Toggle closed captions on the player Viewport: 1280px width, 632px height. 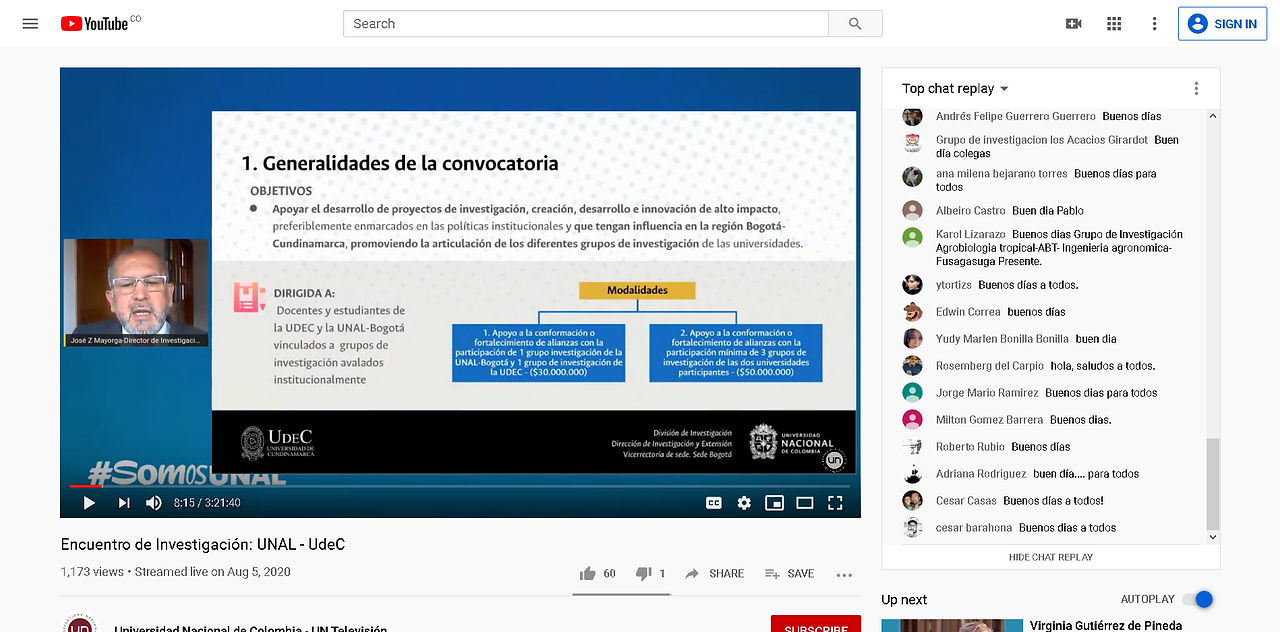[714, 503]
